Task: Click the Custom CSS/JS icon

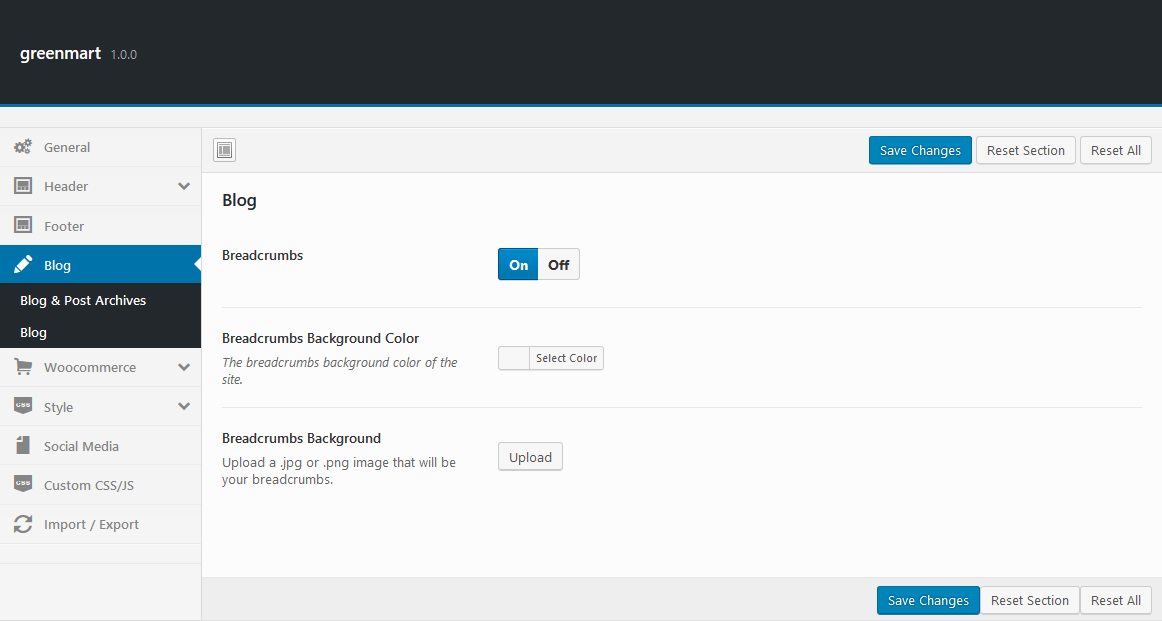Action: pos(23,485)
